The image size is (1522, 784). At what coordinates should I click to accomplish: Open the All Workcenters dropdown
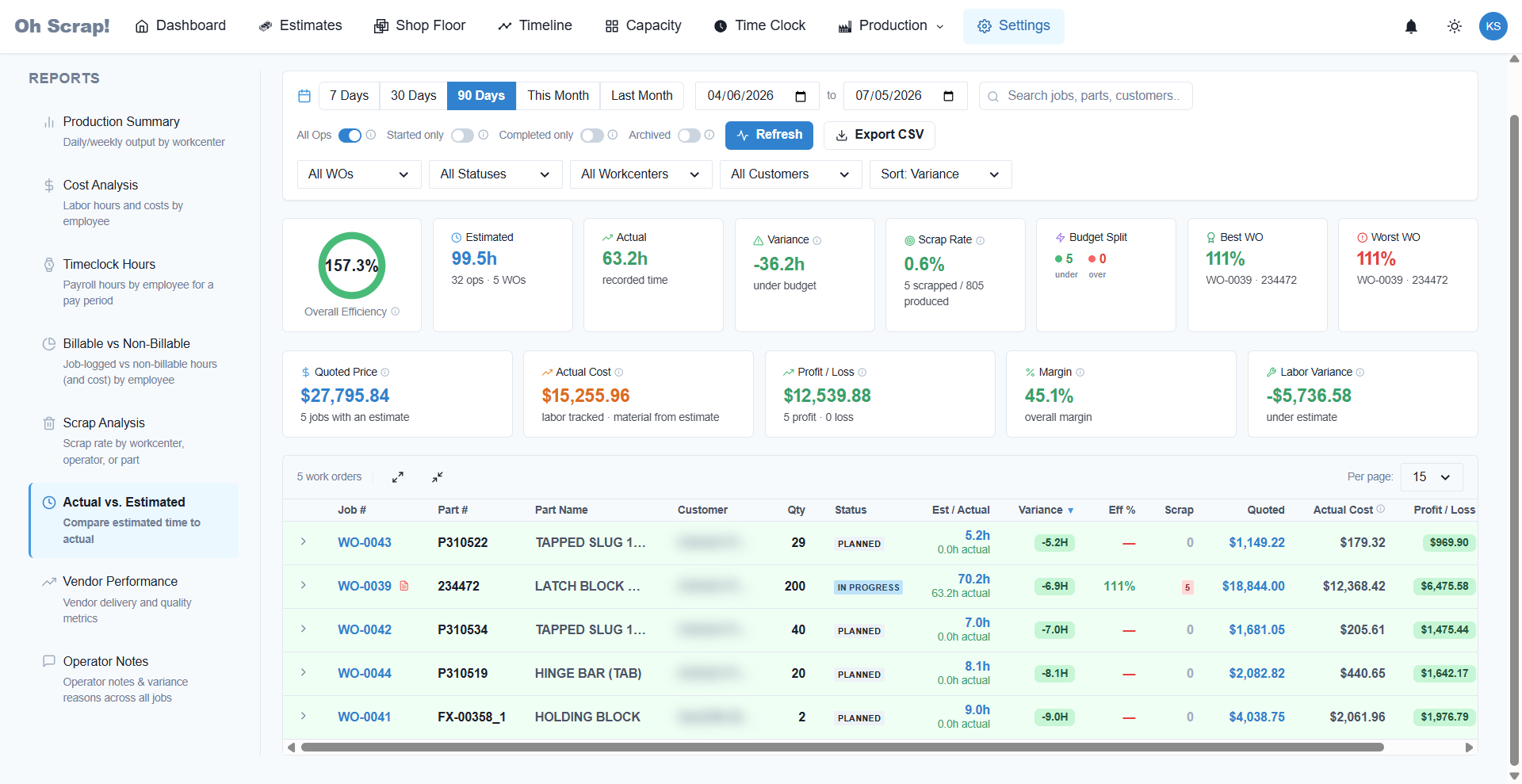tap(641, 174)
